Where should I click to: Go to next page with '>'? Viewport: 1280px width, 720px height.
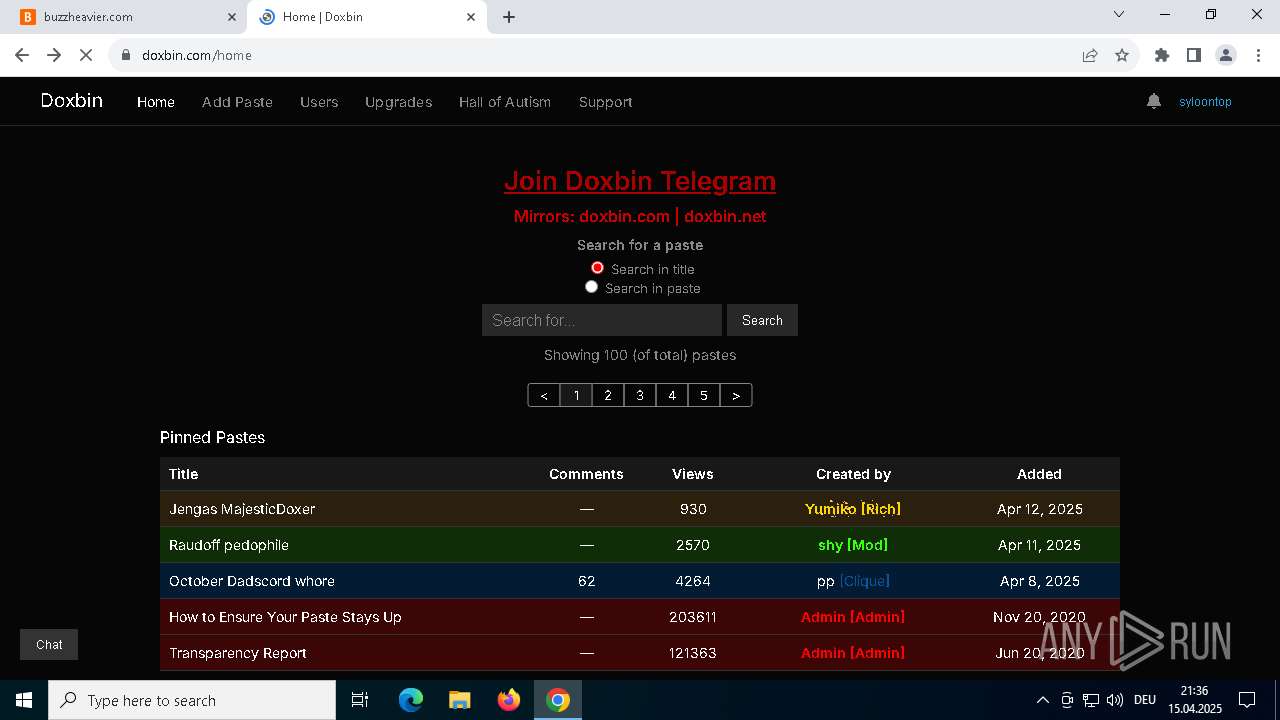pyautogui.click(x=736, y=395)
